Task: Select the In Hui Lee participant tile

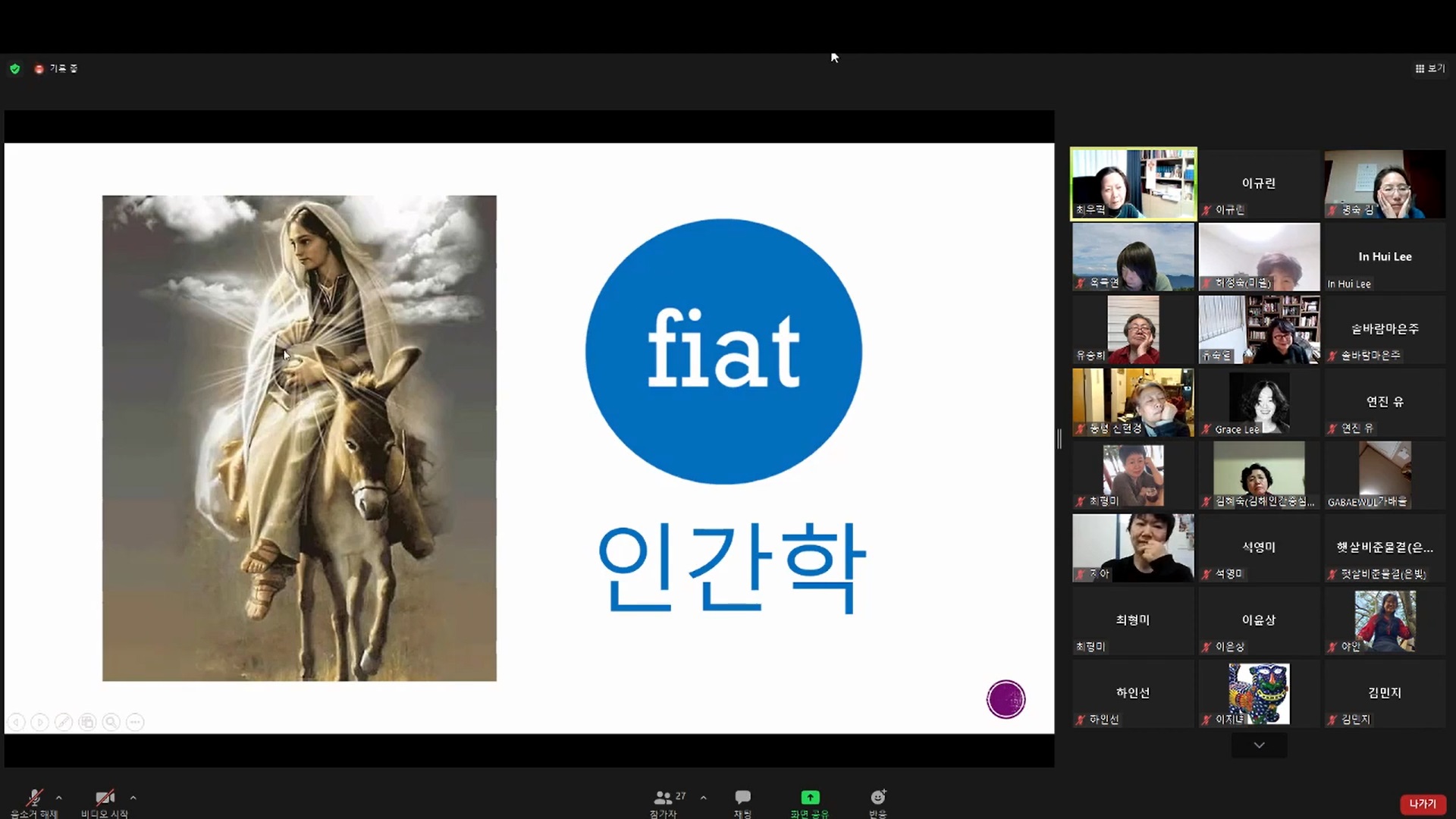Action: [1385, 257]
